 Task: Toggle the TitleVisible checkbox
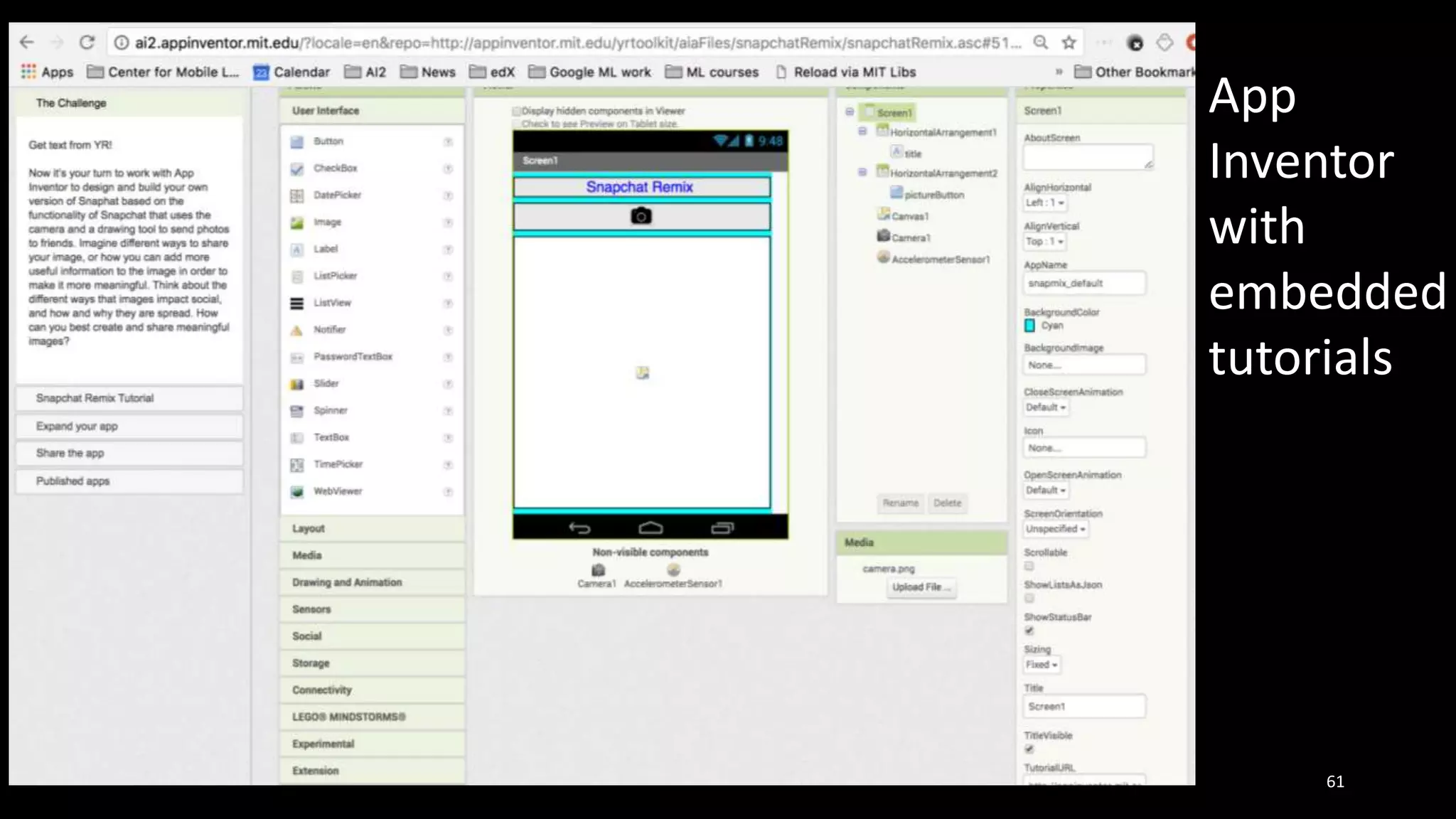[x=1029, y=749]
